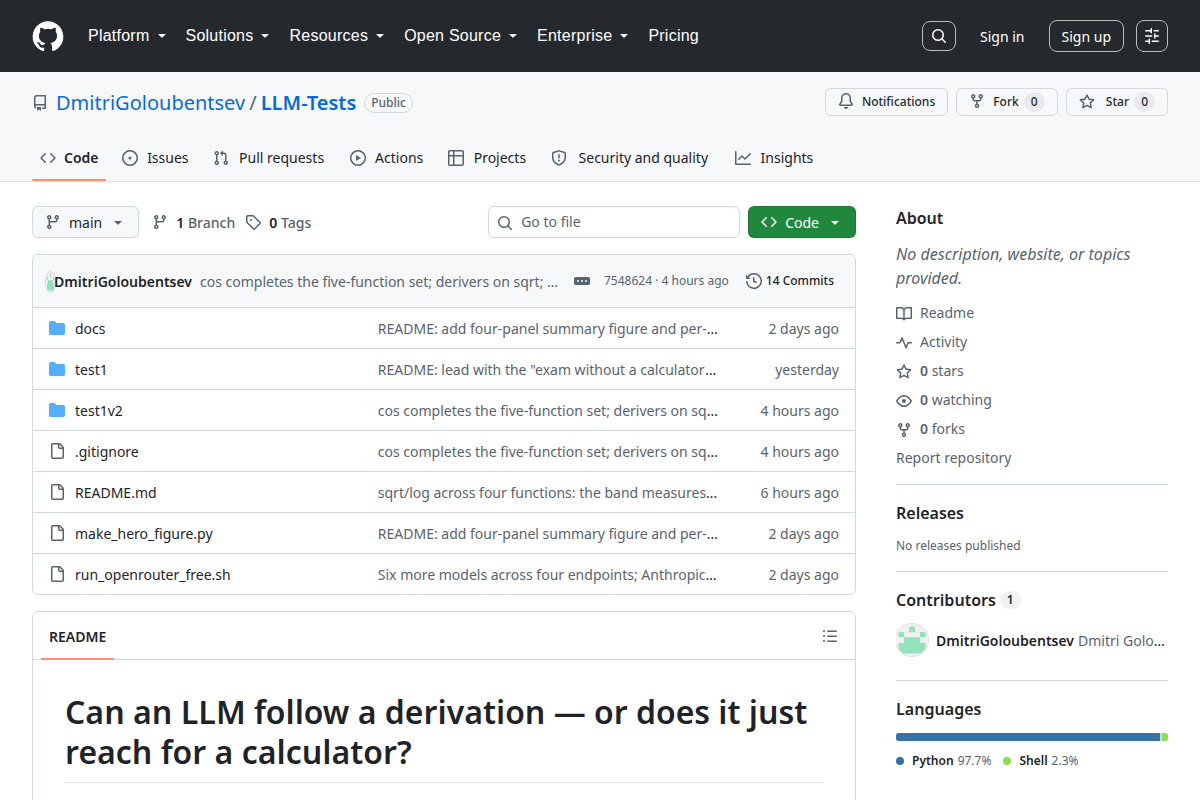Open commit hash 7548624
This screenshot has width=1200, height=800.
(x=628, y=281)
